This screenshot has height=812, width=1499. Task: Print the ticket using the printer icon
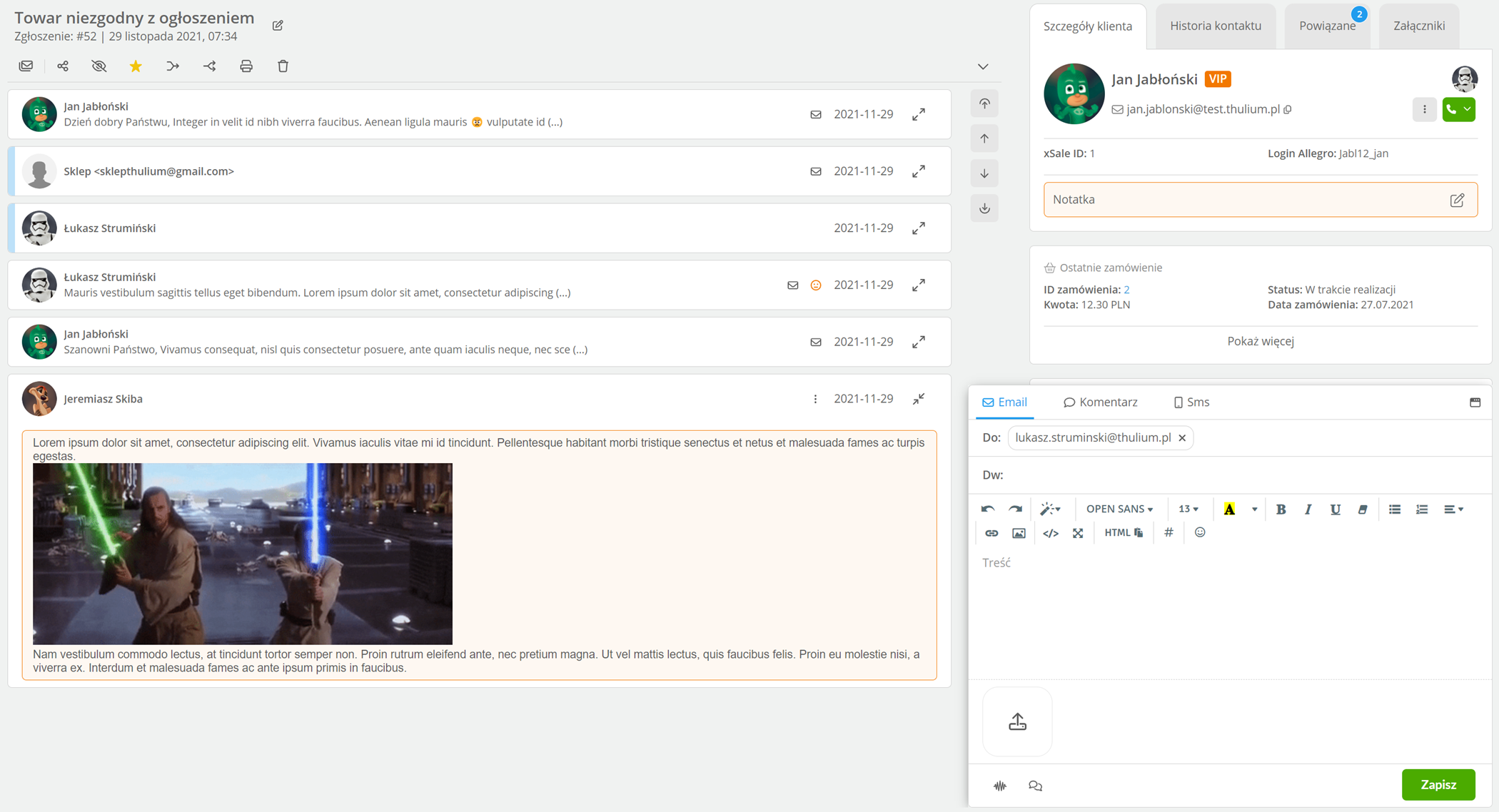coord(246,66)
